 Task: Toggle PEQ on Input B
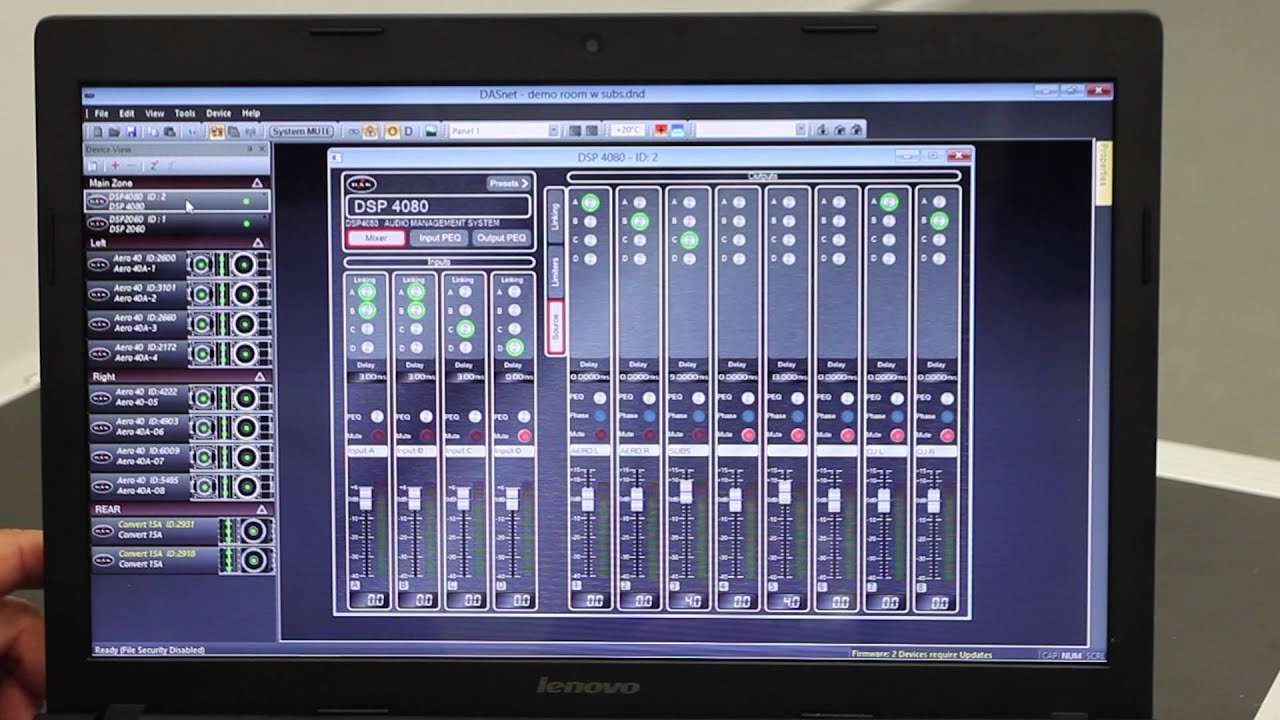(426, 416)
